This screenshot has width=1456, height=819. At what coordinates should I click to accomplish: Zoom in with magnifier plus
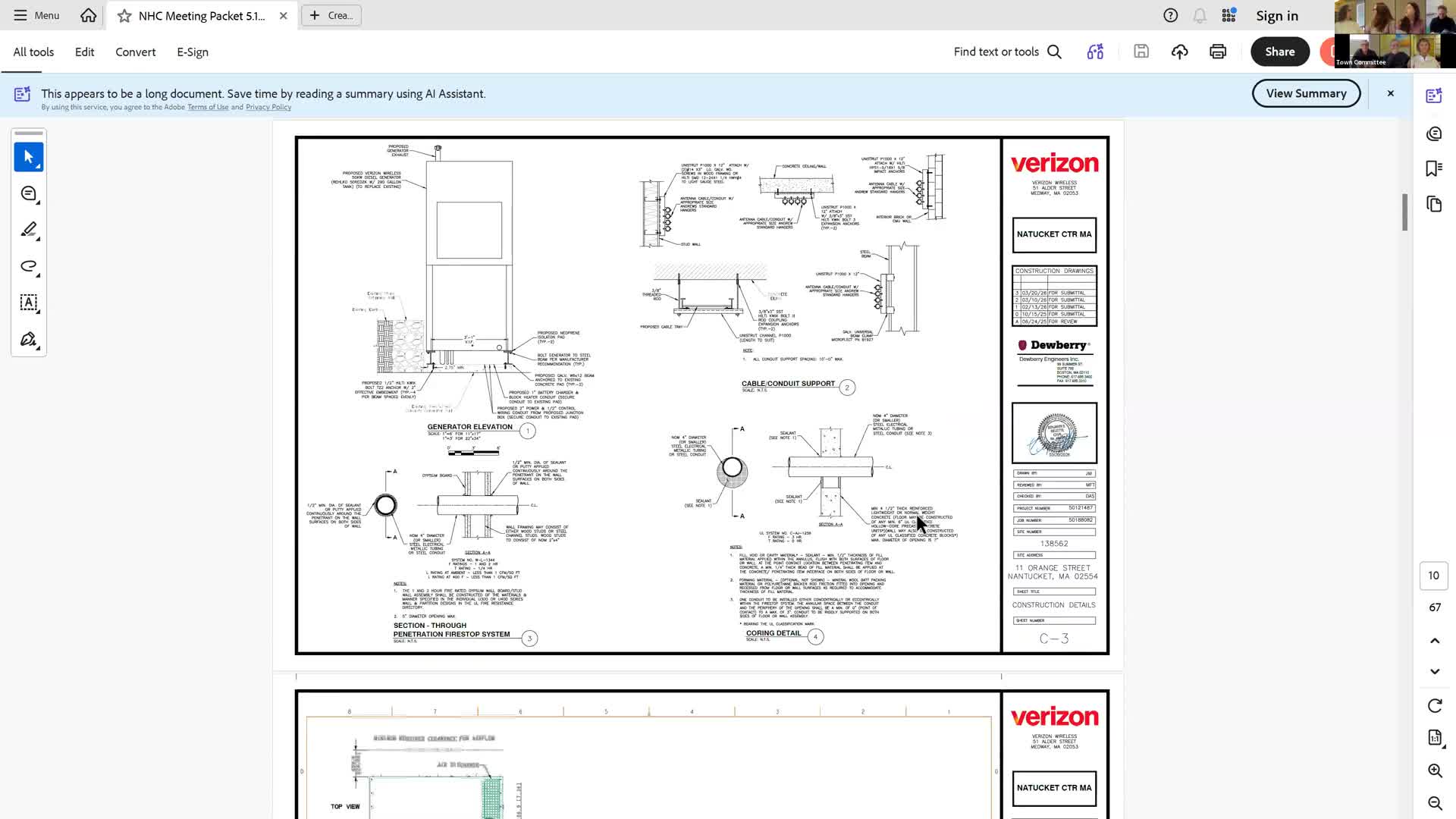click(x=1435, y=771)
